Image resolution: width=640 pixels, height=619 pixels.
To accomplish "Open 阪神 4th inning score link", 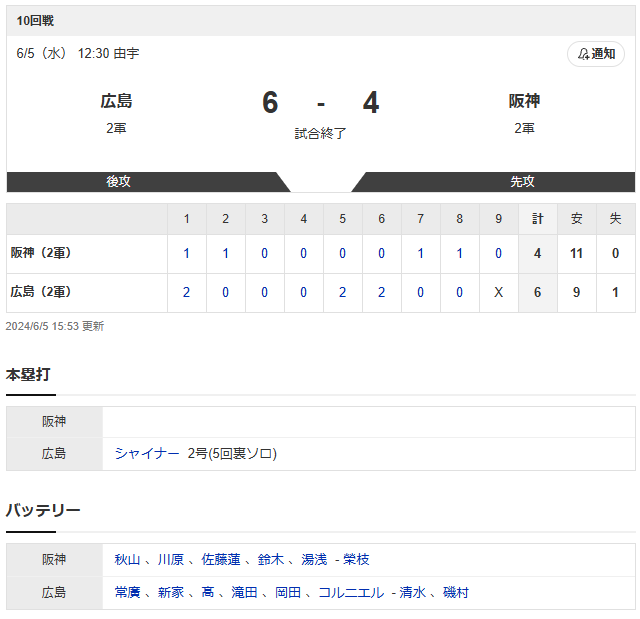I will [303, 253].
